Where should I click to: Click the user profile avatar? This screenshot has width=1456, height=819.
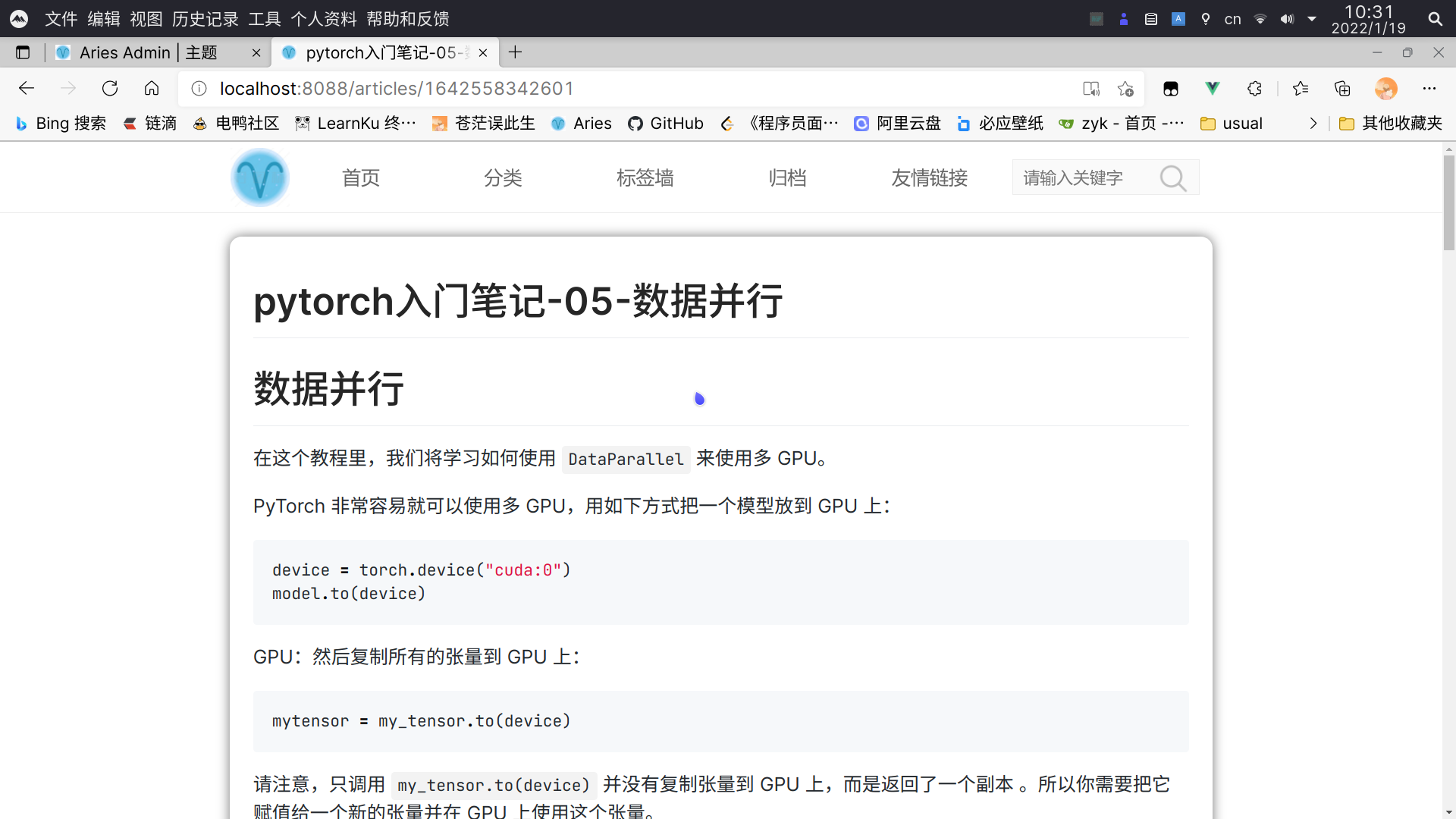tap(1385, 89)
